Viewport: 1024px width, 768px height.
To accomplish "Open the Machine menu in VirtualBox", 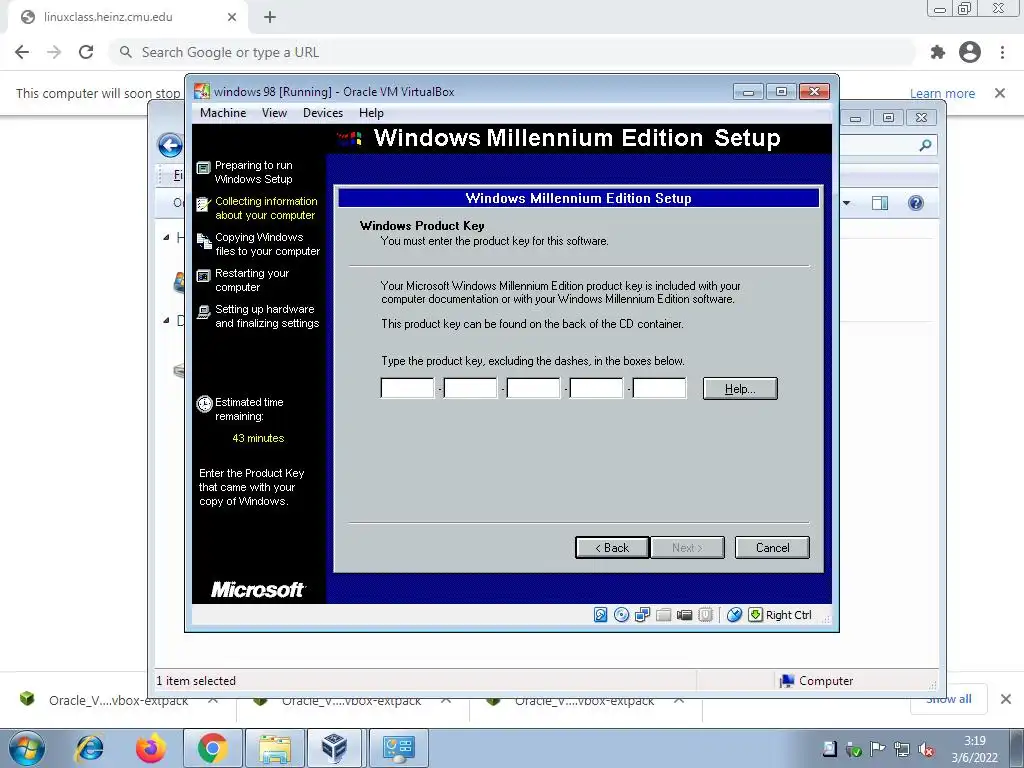I will tap(223, 113).
